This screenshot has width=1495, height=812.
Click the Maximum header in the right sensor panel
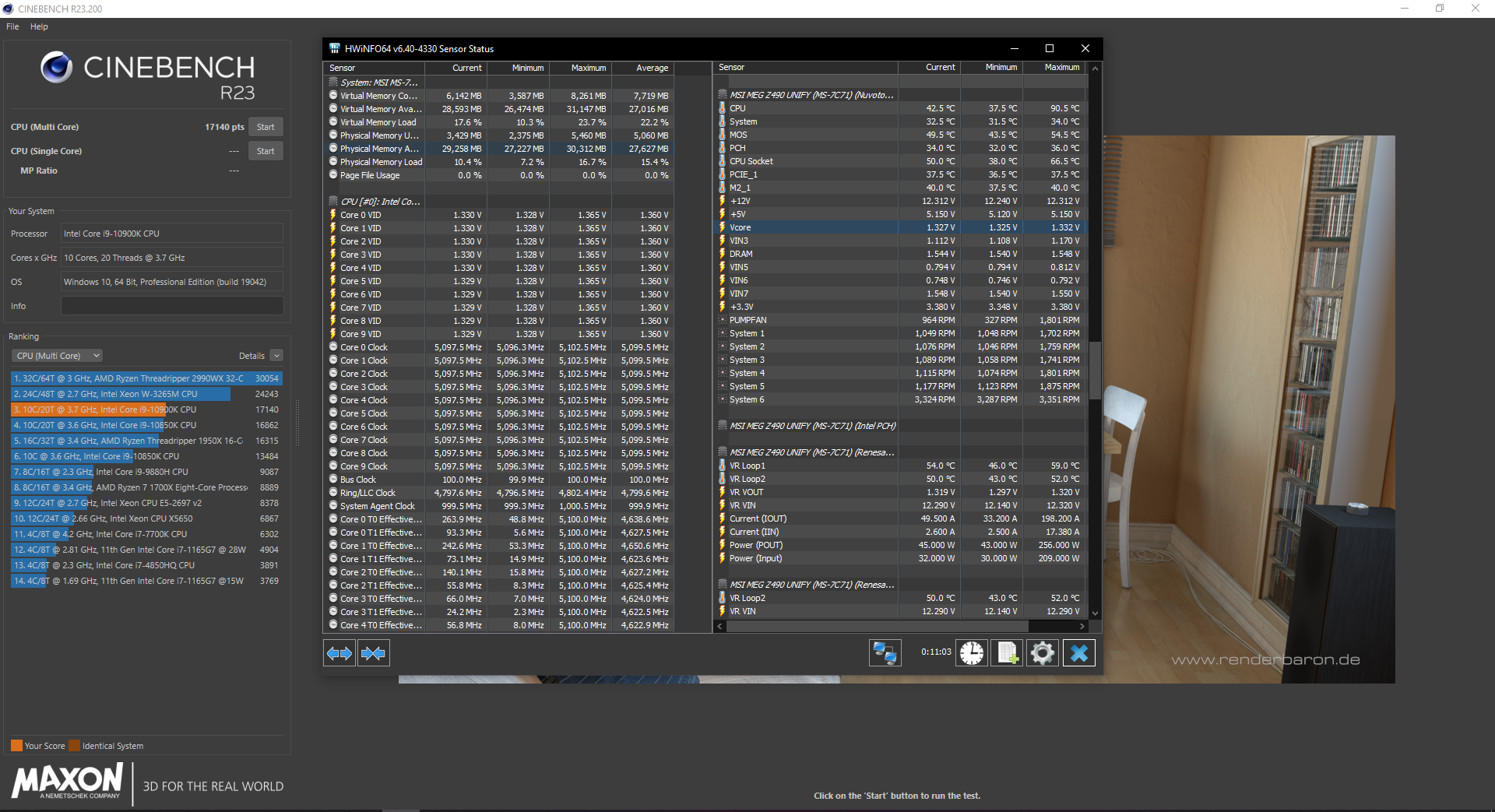[x=1054, y=67]
